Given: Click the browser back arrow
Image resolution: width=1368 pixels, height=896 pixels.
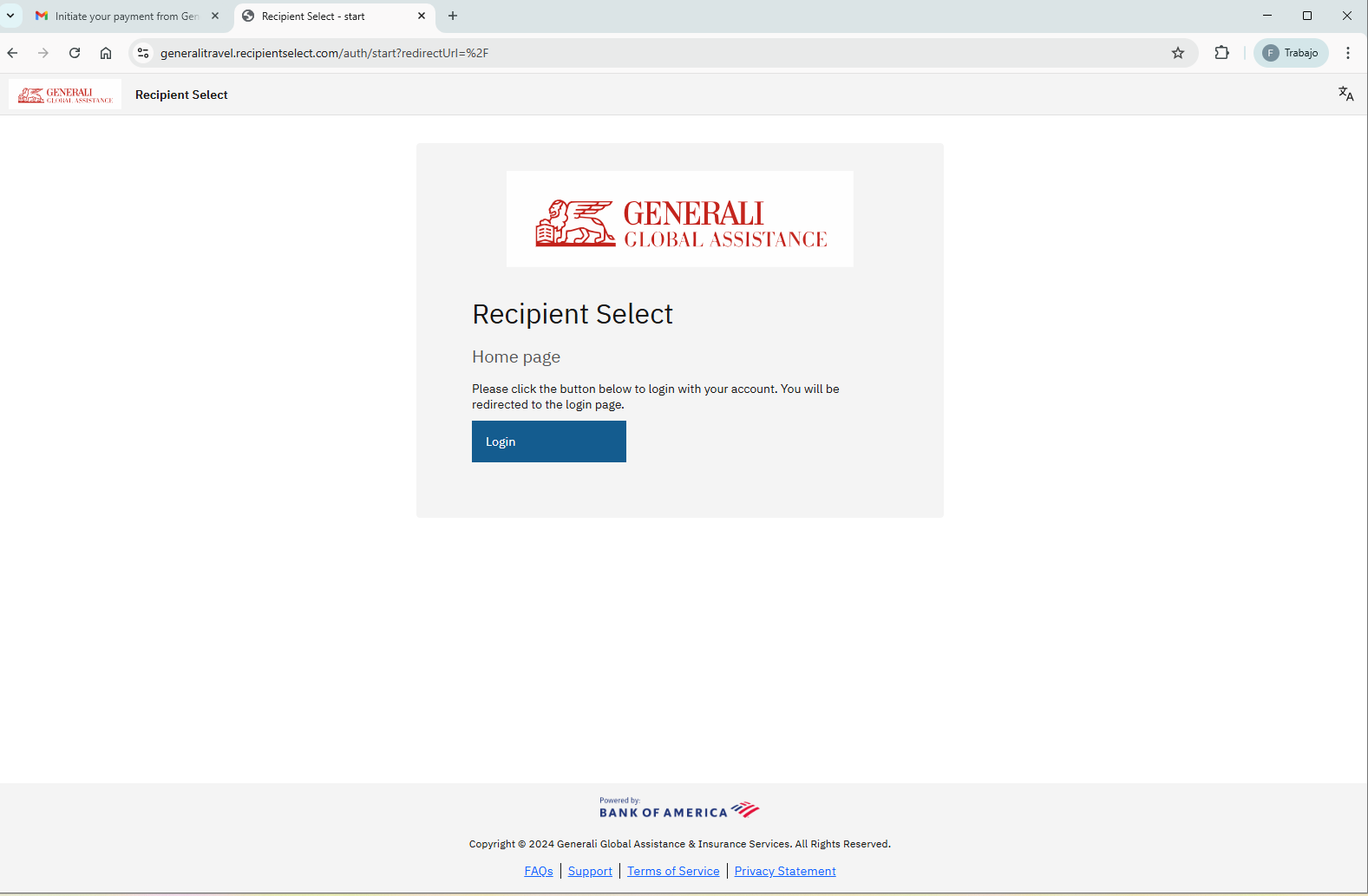Looking at the screenshot, I should [x=12, y=53].
